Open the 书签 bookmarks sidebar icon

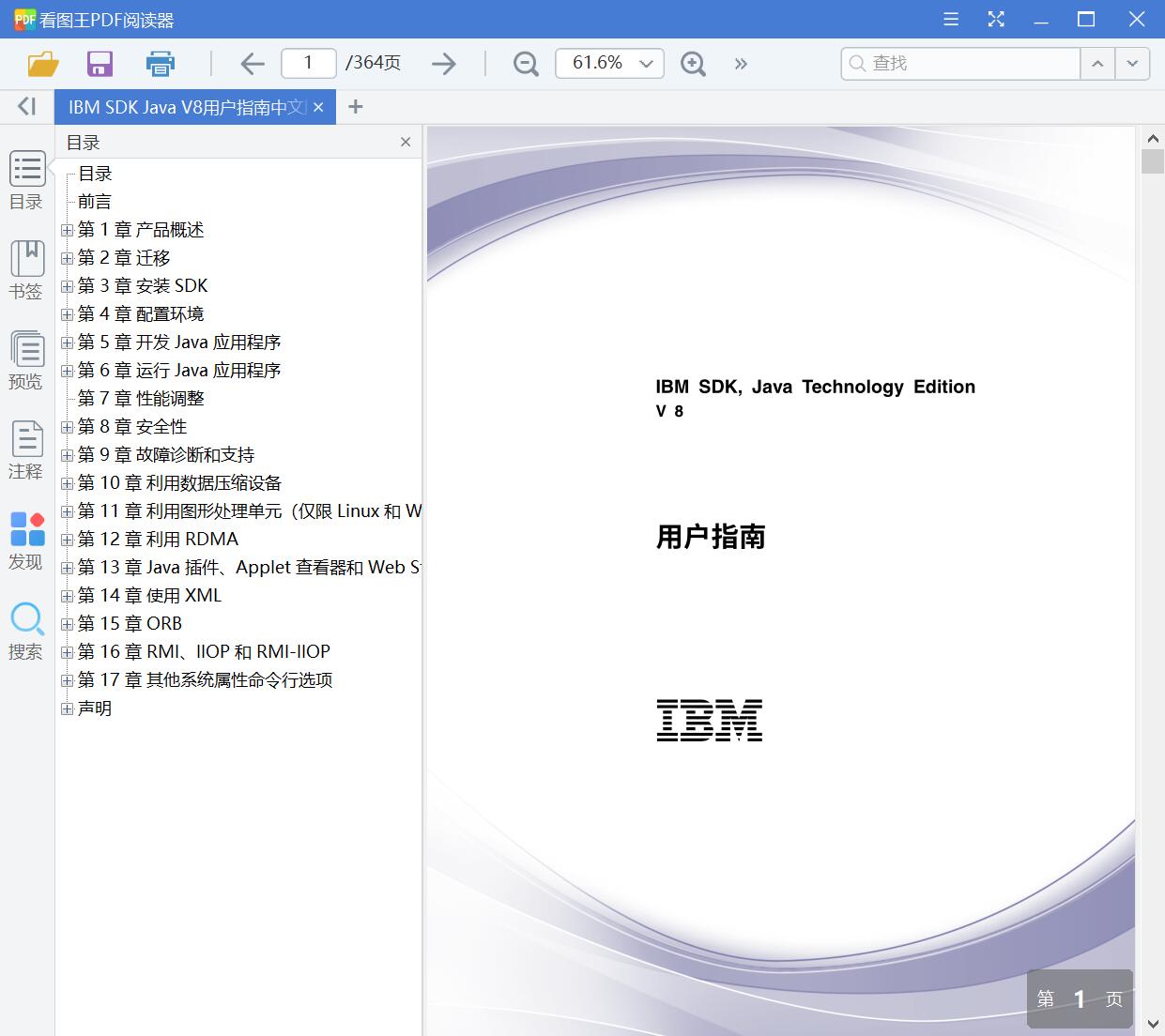26,270
